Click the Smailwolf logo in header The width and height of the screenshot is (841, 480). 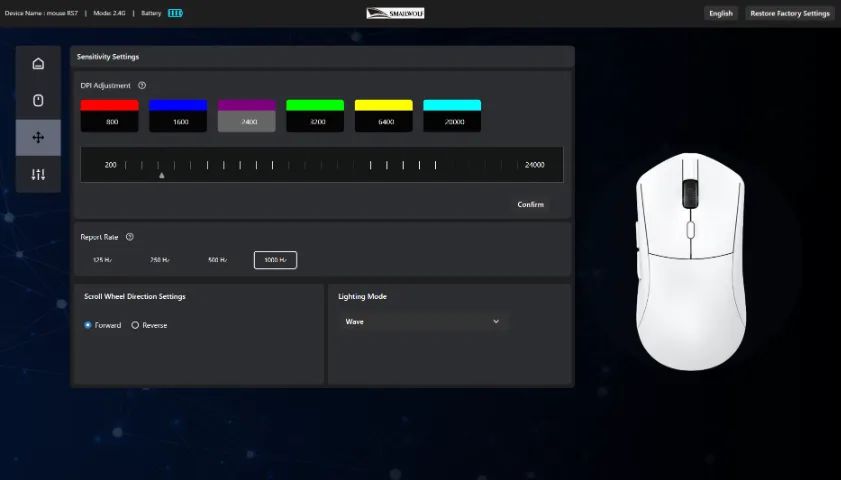click(395, 13)
